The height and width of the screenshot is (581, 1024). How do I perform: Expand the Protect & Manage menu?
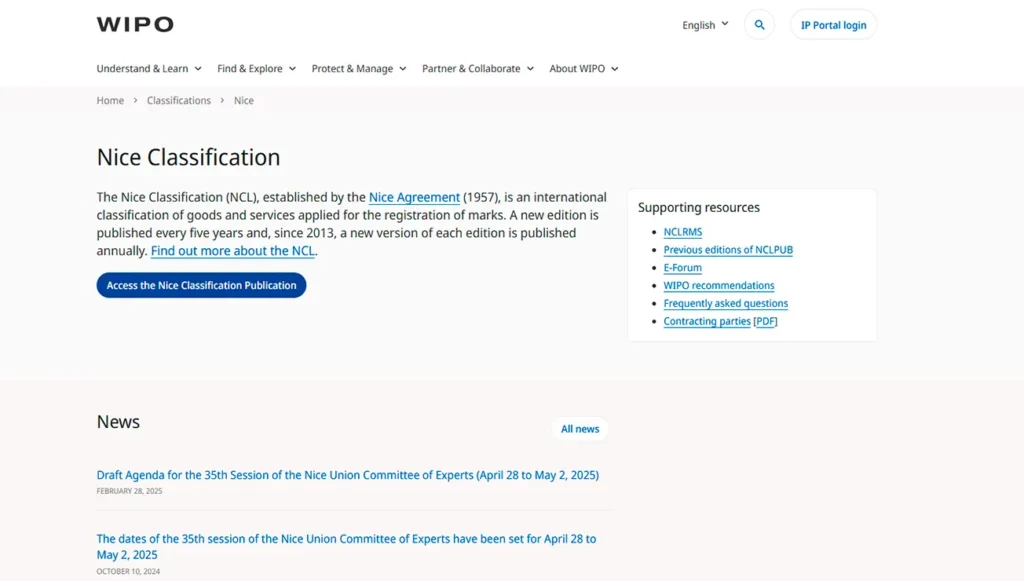359,69
